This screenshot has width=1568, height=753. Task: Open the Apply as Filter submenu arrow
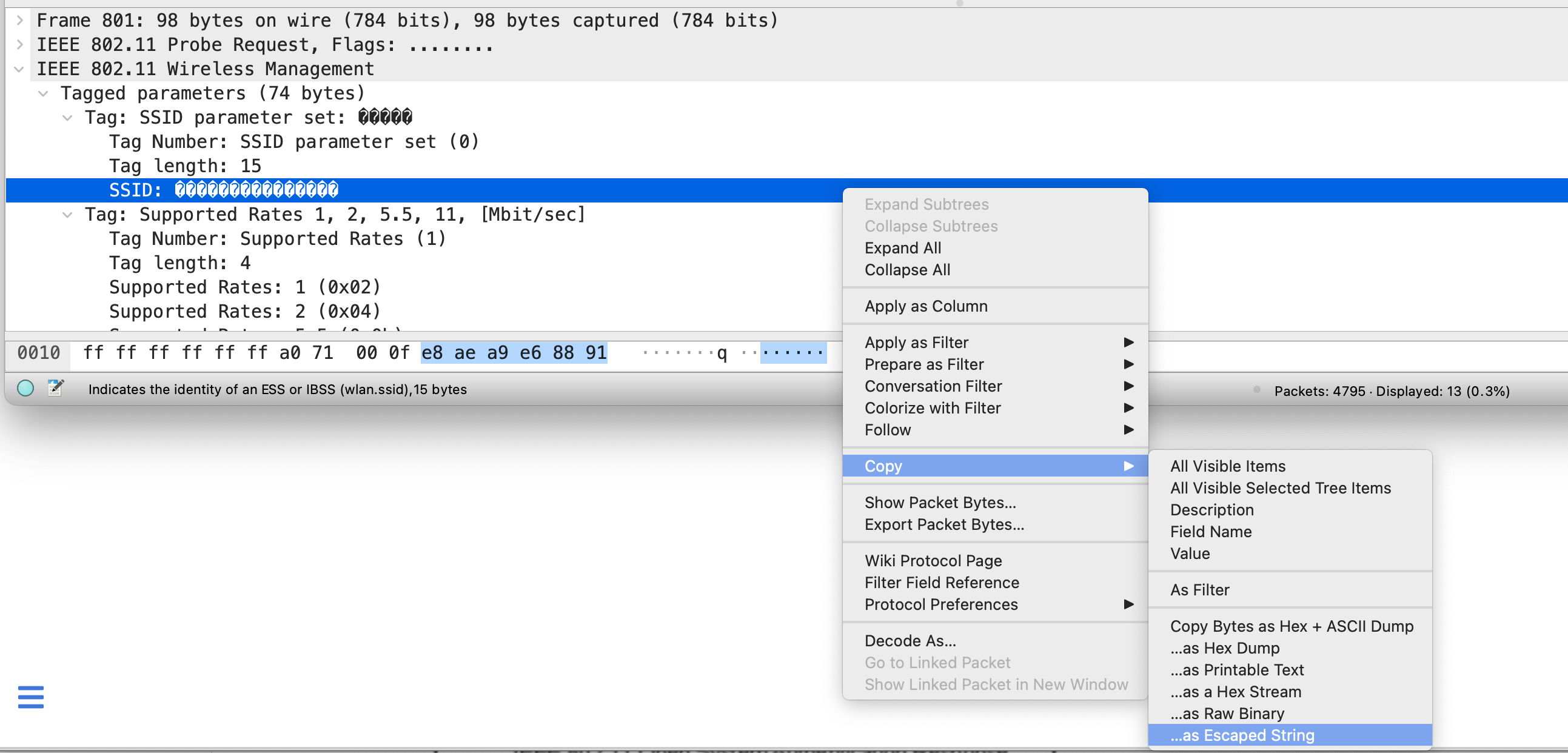(x=1128, y=342)
